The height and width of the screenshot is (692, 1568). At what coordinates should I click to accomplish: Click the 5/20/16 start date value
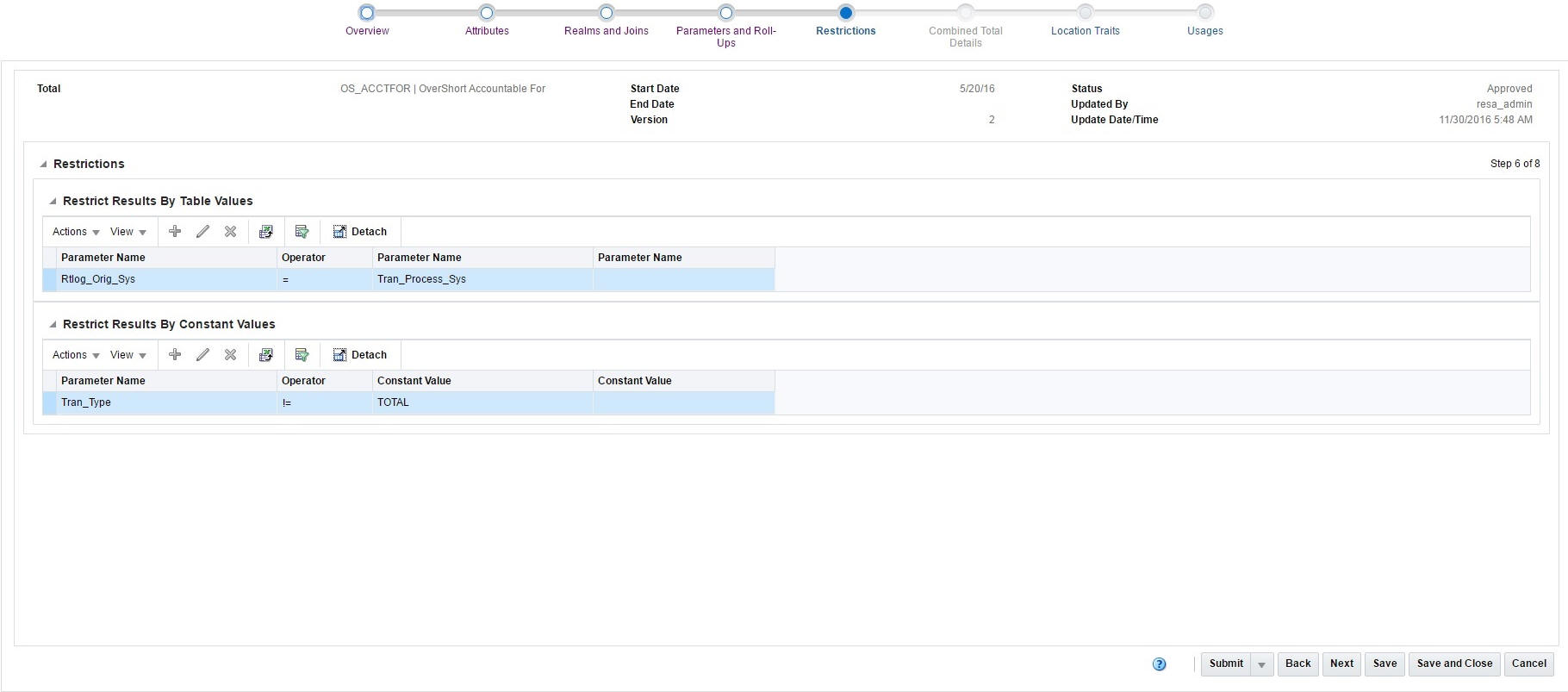977,89
